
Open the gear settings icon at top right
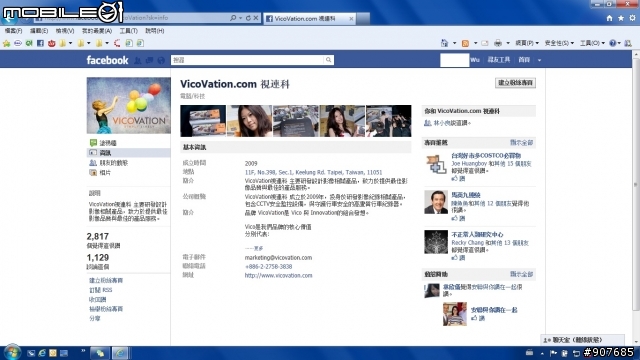632,18
